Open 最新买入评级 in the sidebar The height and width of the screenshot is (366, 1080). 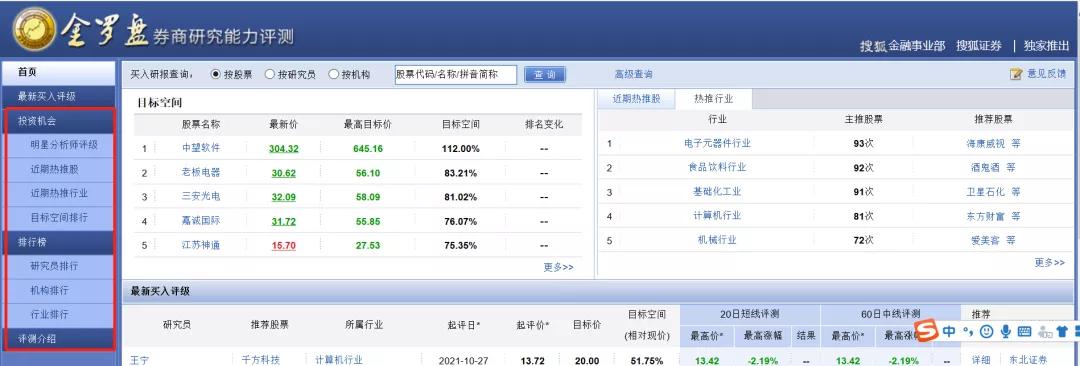(60, 96)
